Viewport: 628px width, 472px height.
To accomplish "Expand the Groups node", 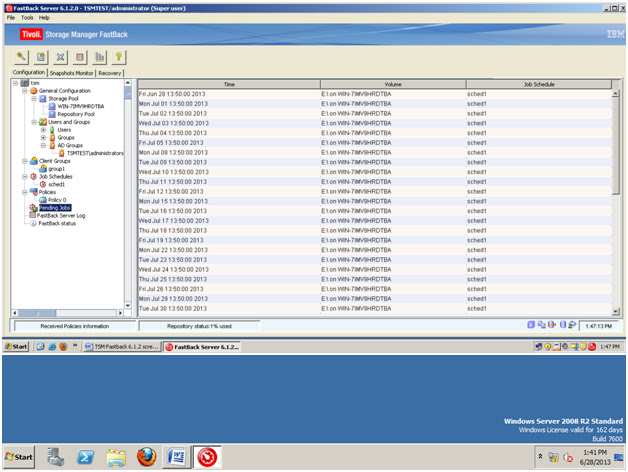I will tap(43, 138).
